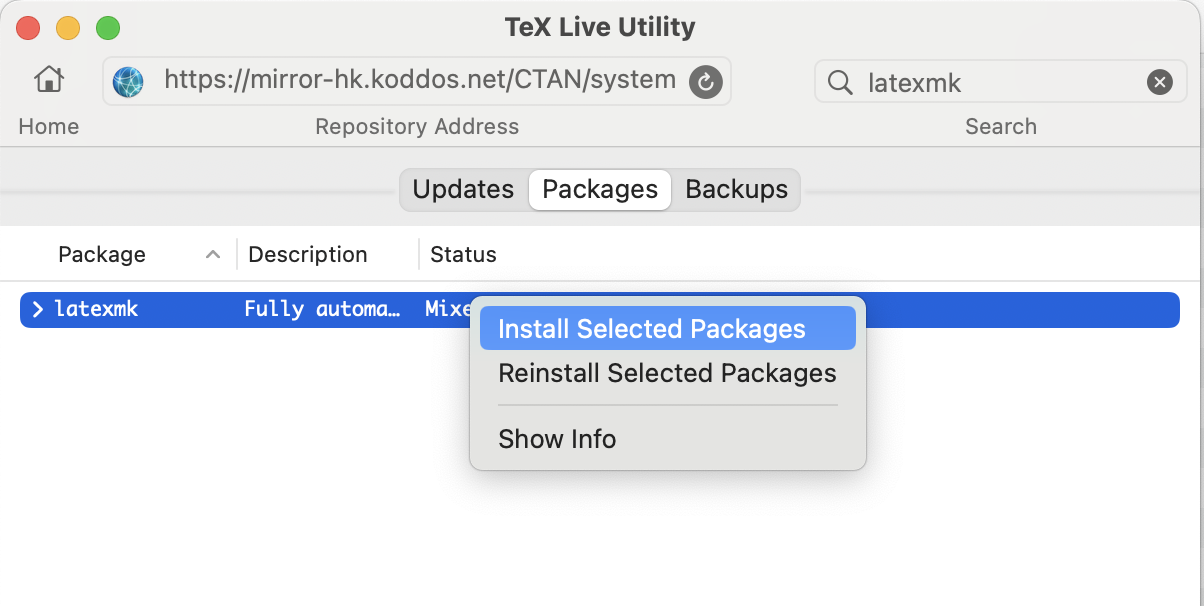Click into the search field
The width and height of the screenshot is (1204, 606).
pos(1000,82)
